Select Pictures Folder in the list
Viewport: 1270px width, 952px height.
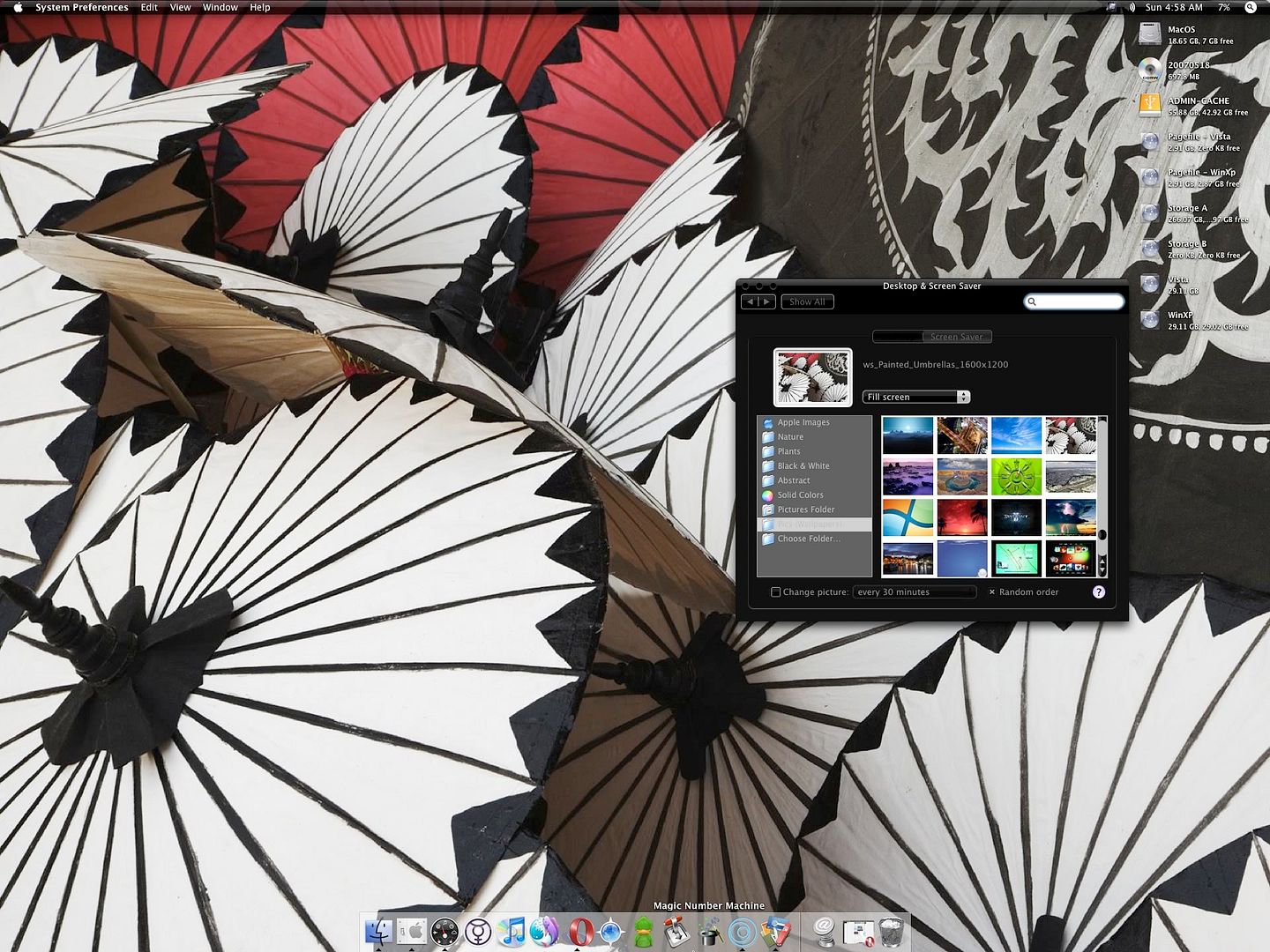pyautogui.click(x=814, y=509)
